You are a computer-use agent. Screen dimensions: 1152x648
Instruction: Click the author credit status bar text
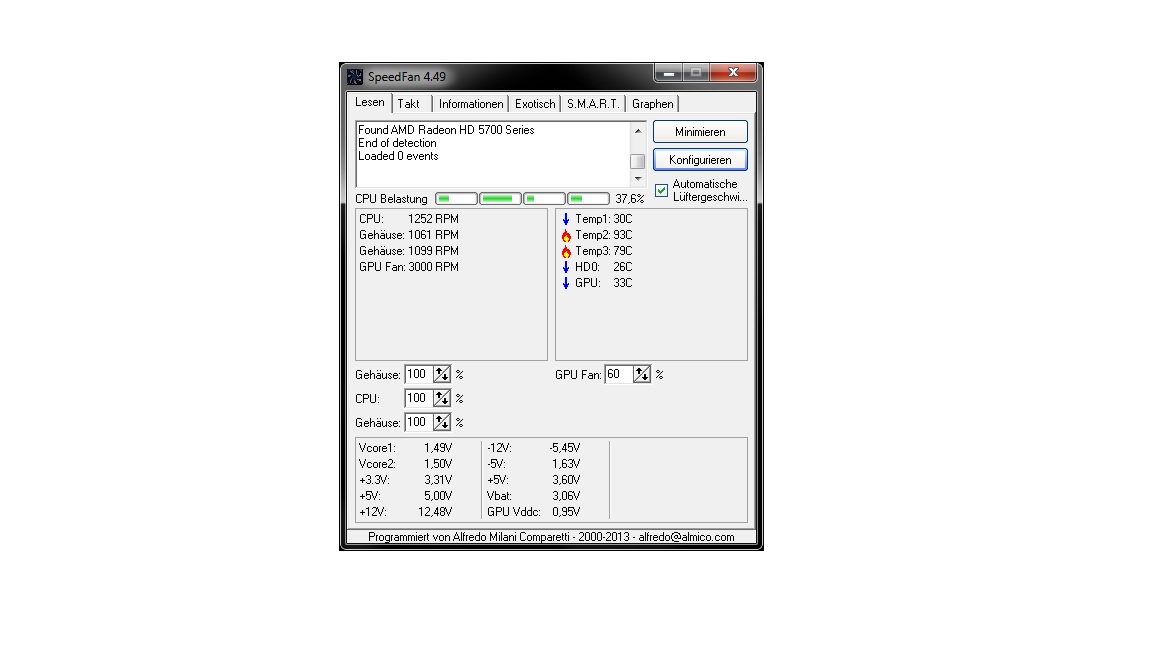[x=551, y=537]
